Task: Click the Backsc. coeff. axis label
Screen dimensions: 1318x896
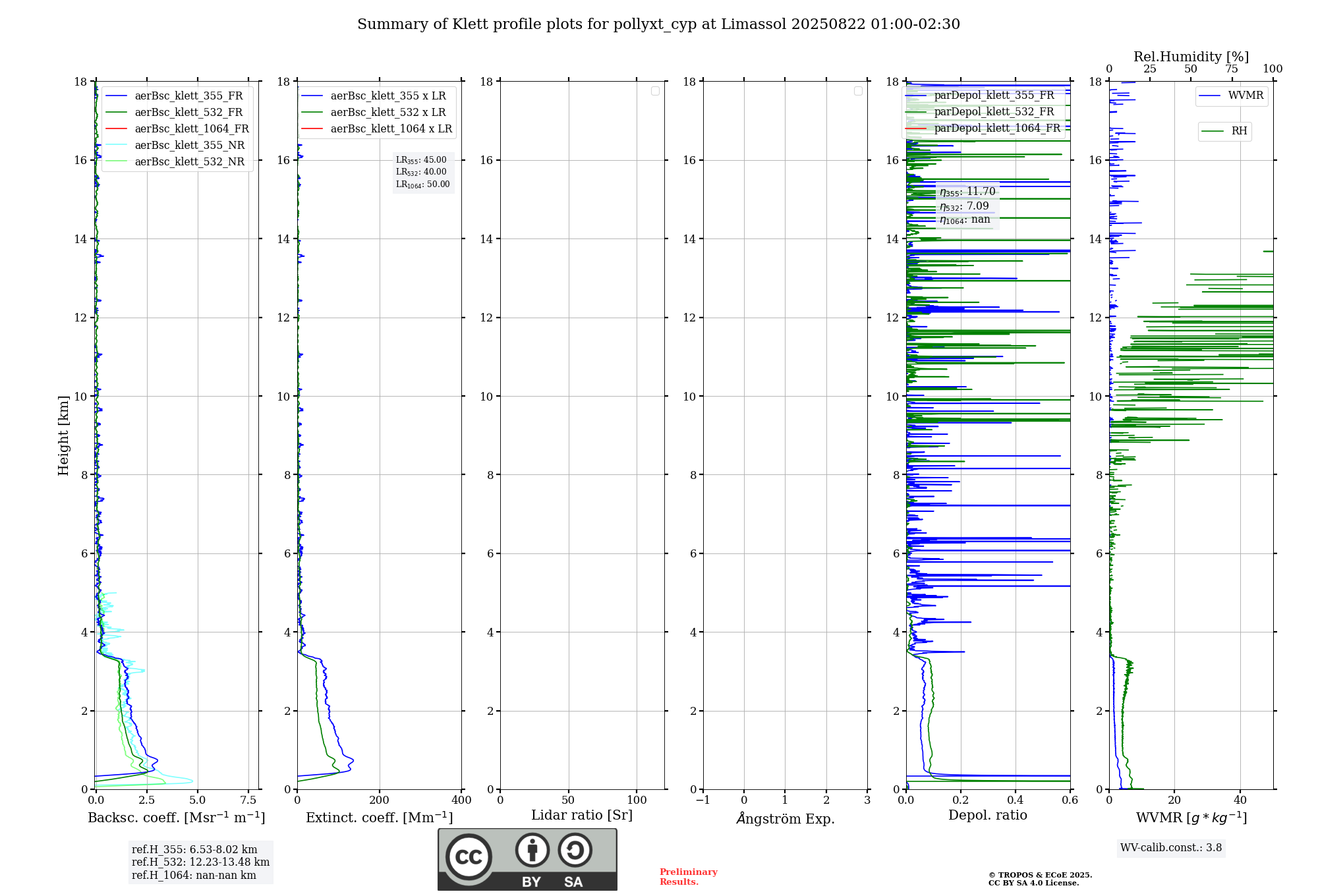Action: (x=177, y=818)
